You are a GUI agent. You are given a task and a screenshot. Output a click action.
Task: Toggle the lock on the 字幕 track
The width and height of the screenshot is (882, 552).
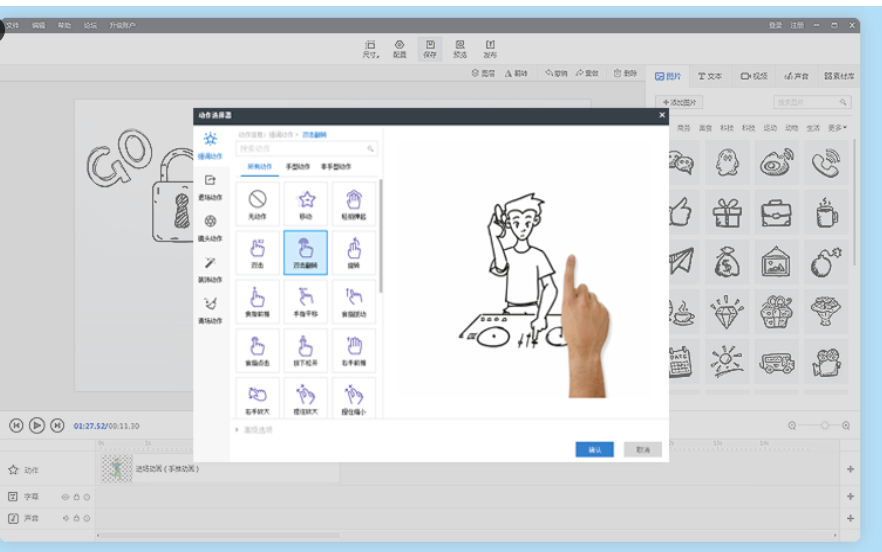point(76,496)
